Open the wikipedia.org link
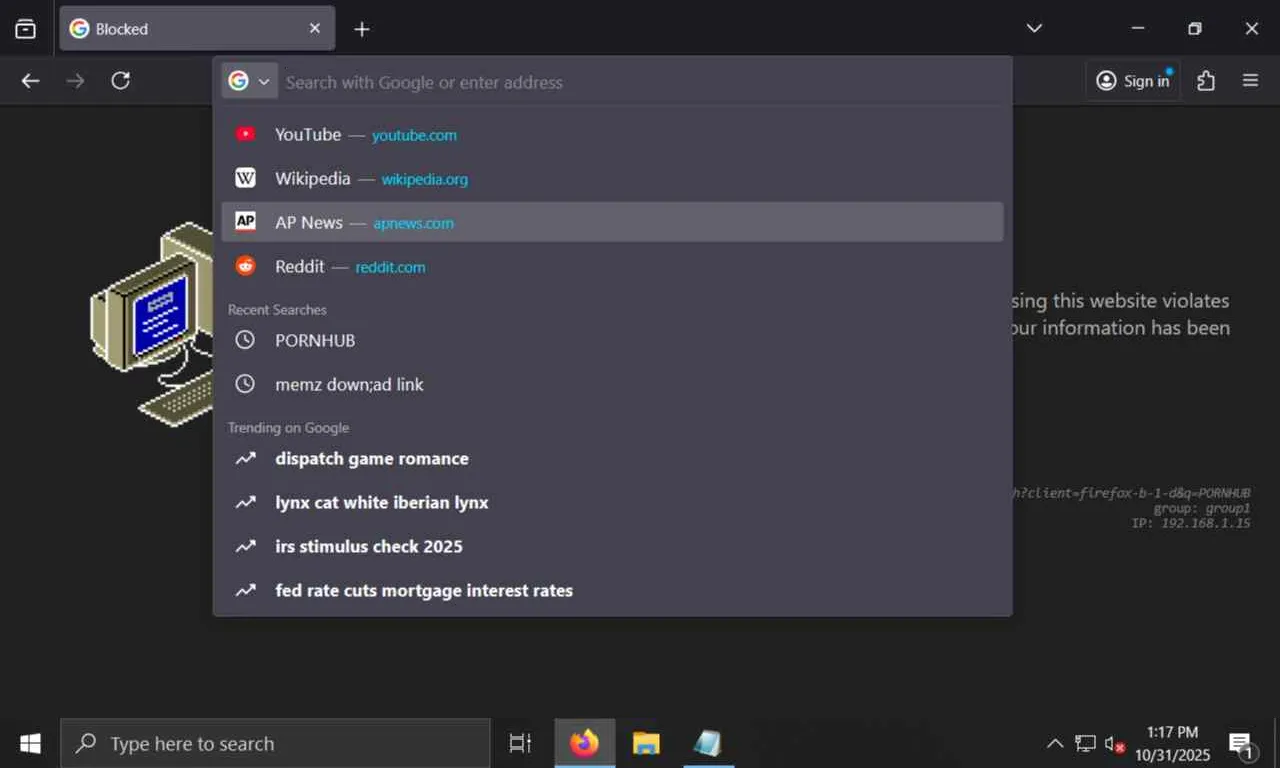 tap(424, 179)
